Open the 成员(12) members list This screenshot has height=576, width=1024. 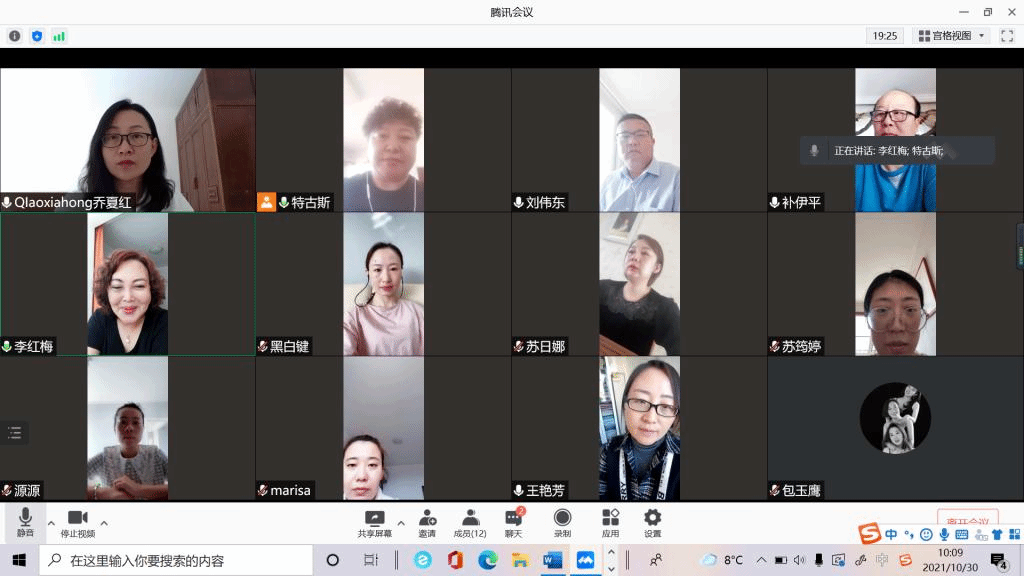469,521
